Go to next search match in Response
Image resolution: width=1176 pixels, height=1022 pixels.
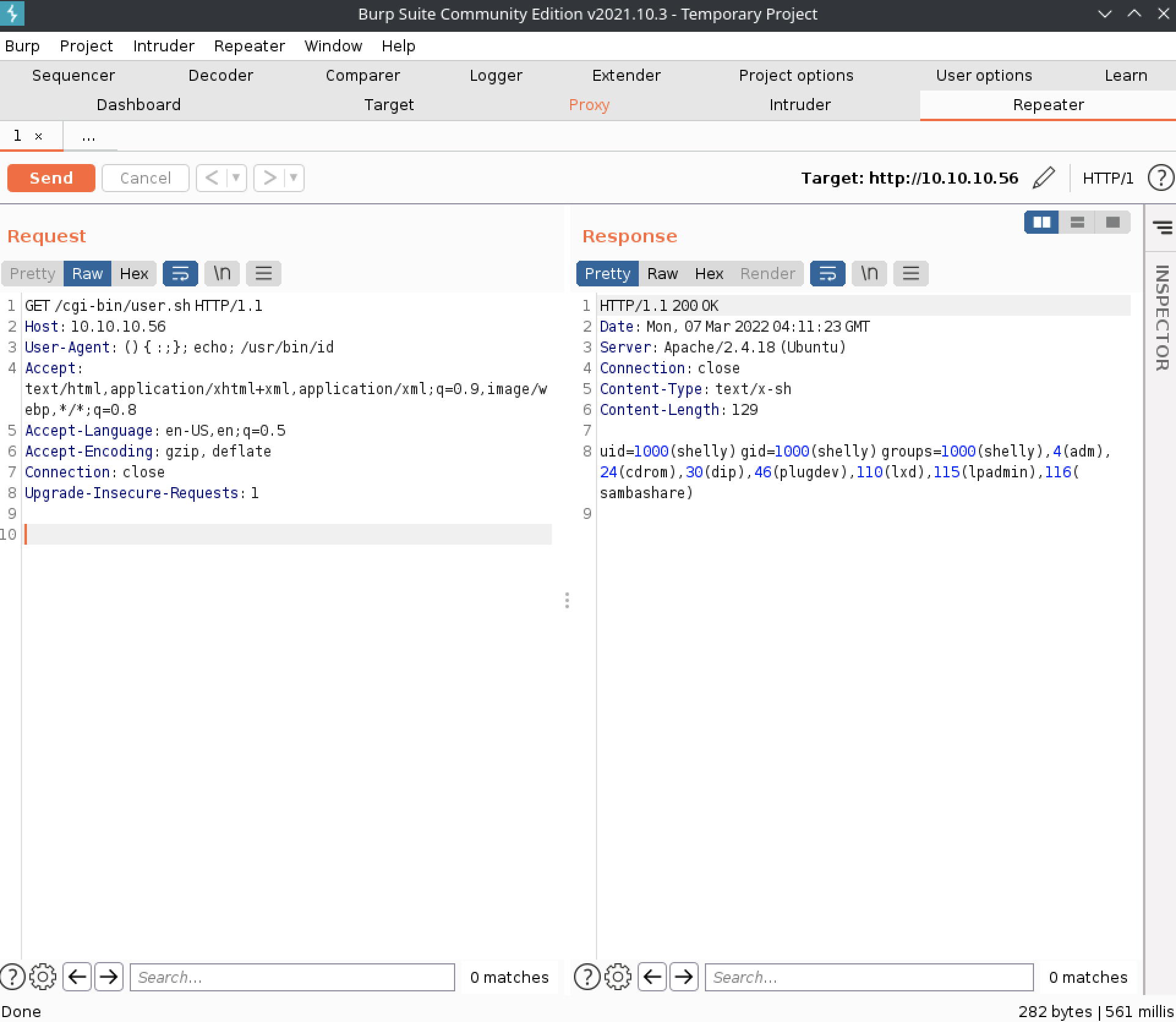(x=683, y=977)
